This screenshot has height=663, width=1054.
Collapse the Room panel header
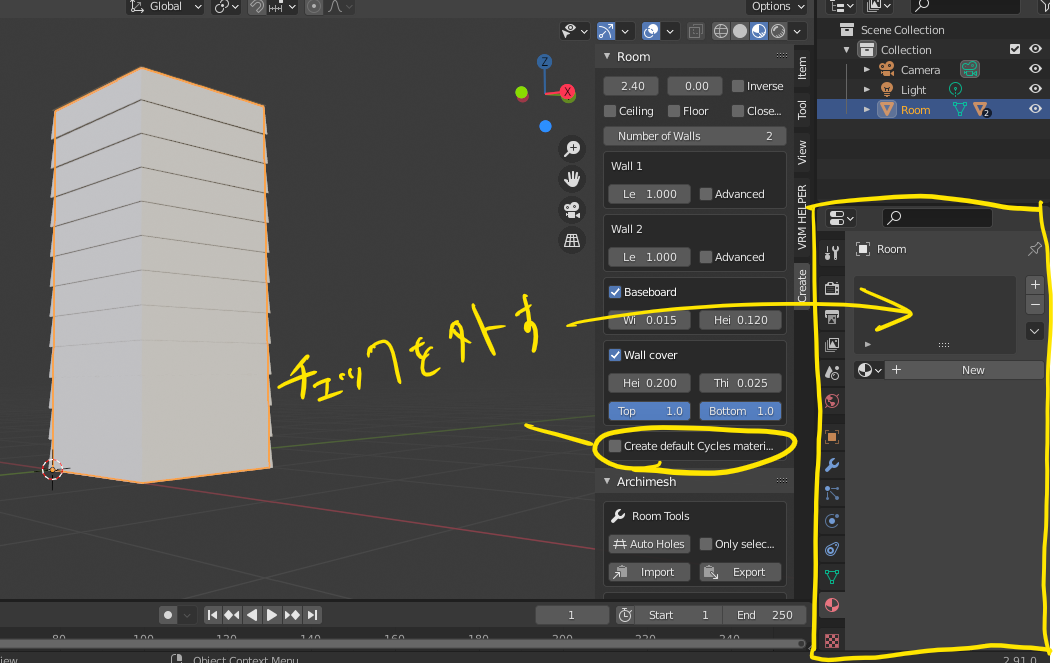(x=607, y=56)
